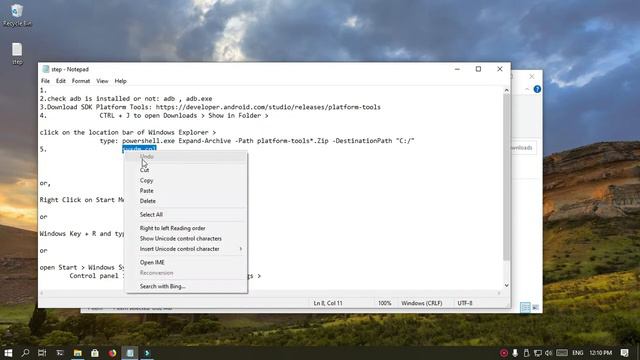Image resolution: width=640 pixels, height=360 pixels.
Task: Click the ENG language indicator
Action: coord(578,353)
